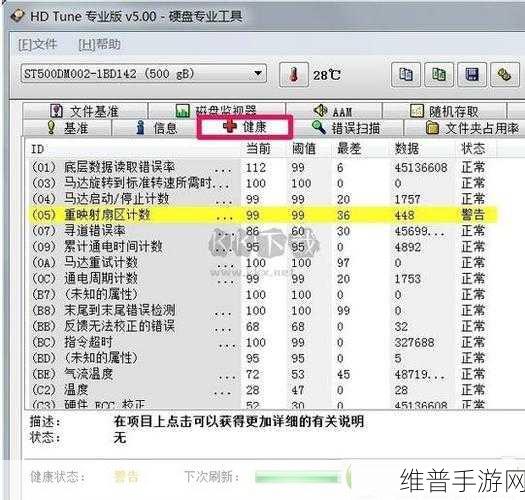
Task: Select the 健康 health tab
Action: pos(245,127)
